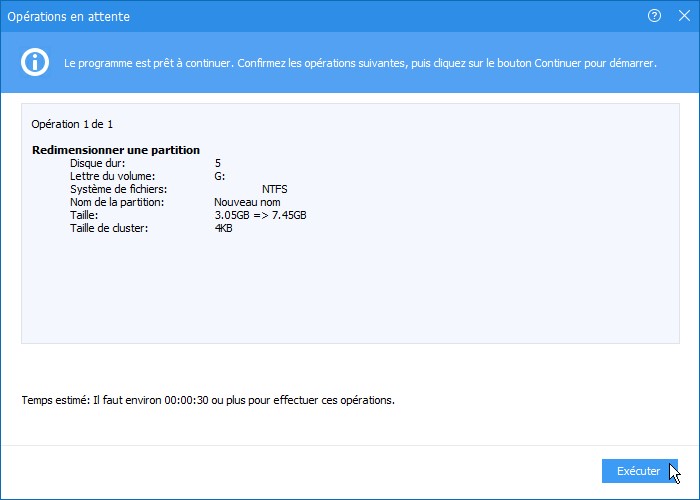700x500 pixels.
Task: Click the NTFS file system value
Action: pos(276,188)
